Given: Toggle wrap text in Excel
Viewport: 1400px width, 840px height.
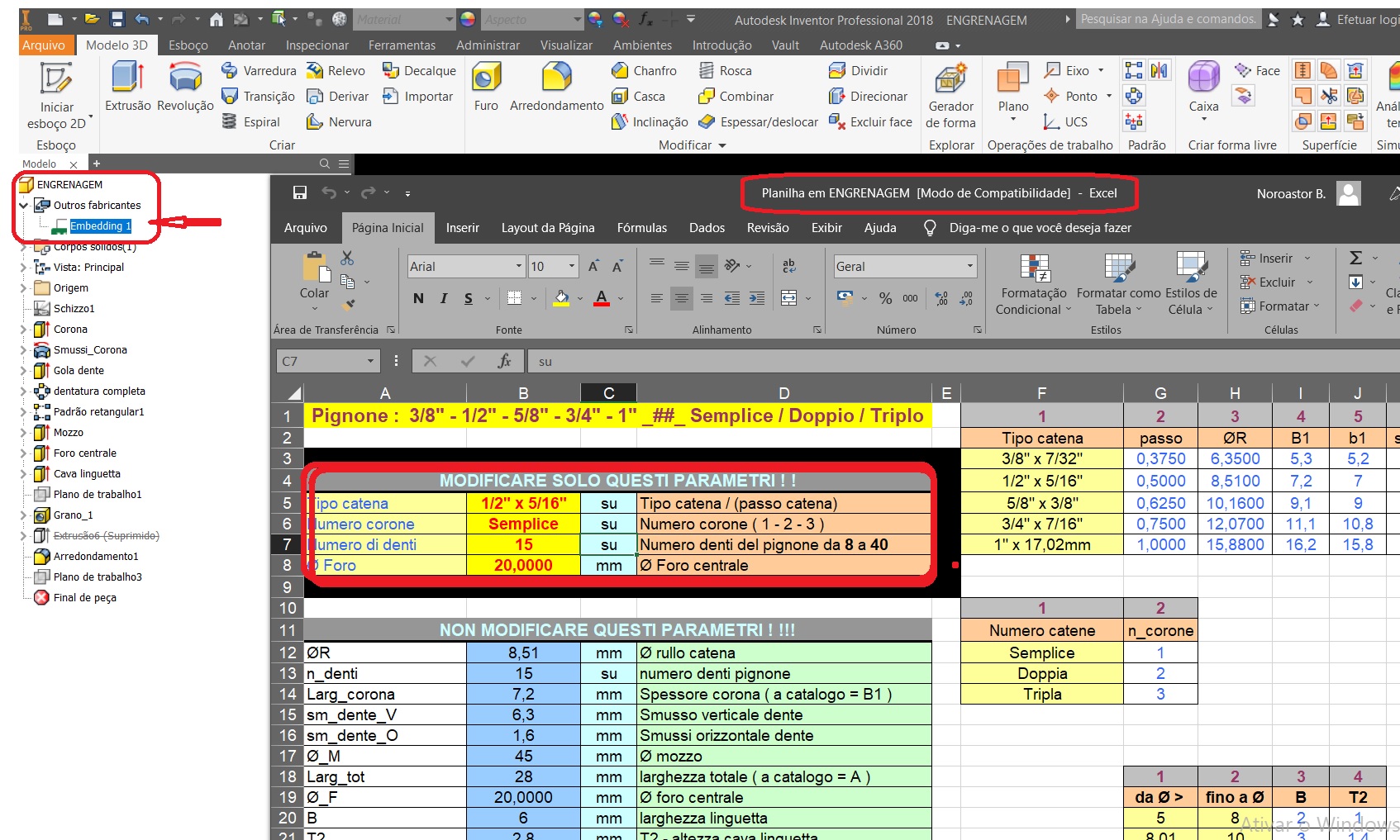Looking at the screenshot, I should pos(789,266).
